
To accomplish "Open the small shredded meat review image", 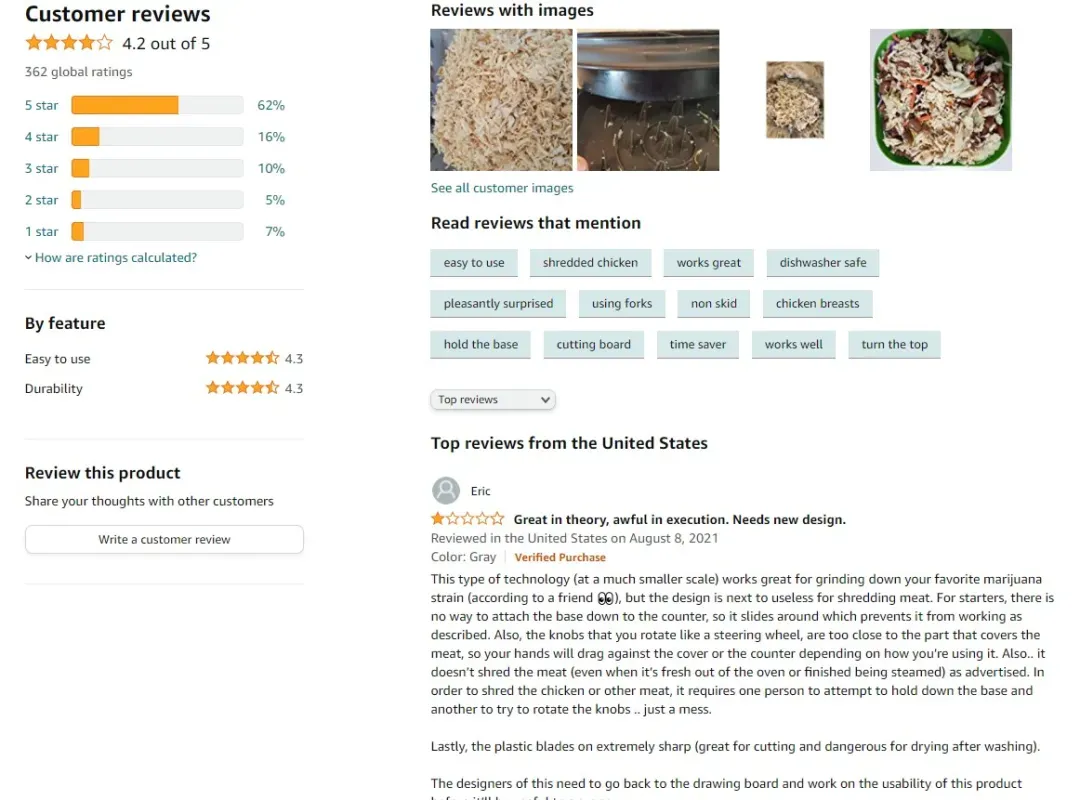I will (795, 100).
